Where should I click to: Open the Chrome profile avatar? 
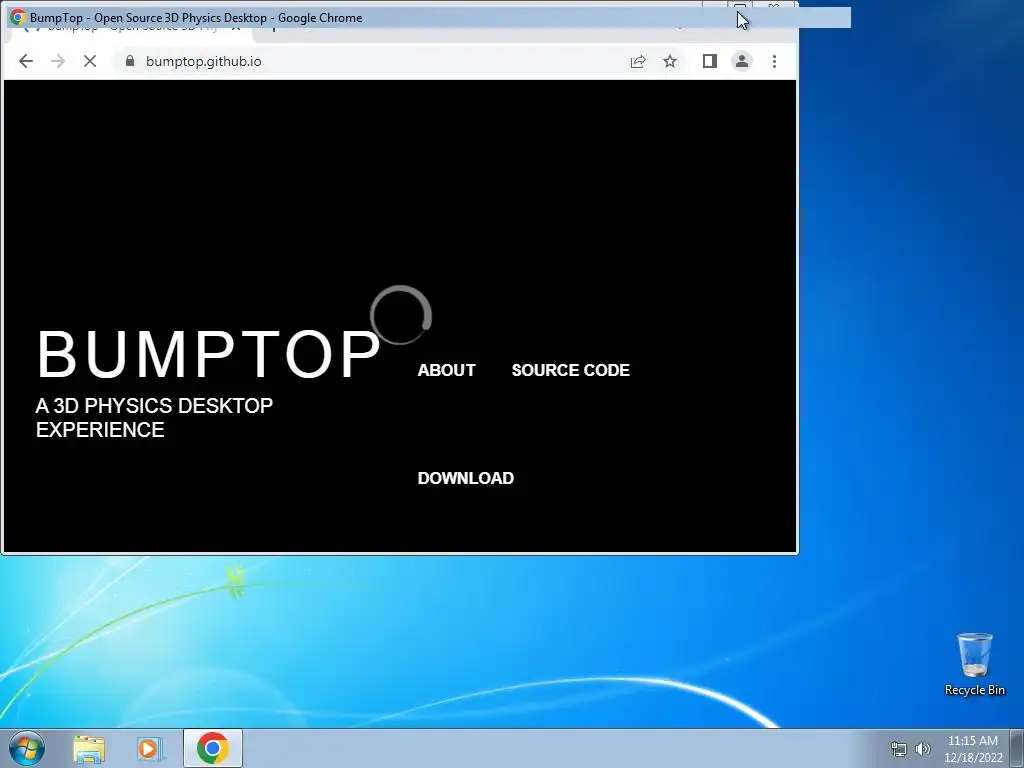click(x=741, y=61)
